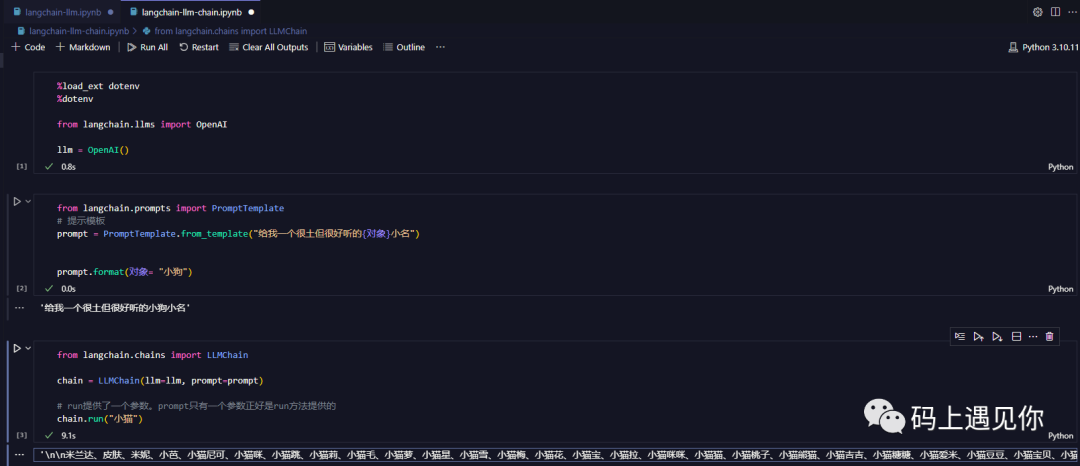Click the '# run提供了一个参数' comment line

[196, 406]
